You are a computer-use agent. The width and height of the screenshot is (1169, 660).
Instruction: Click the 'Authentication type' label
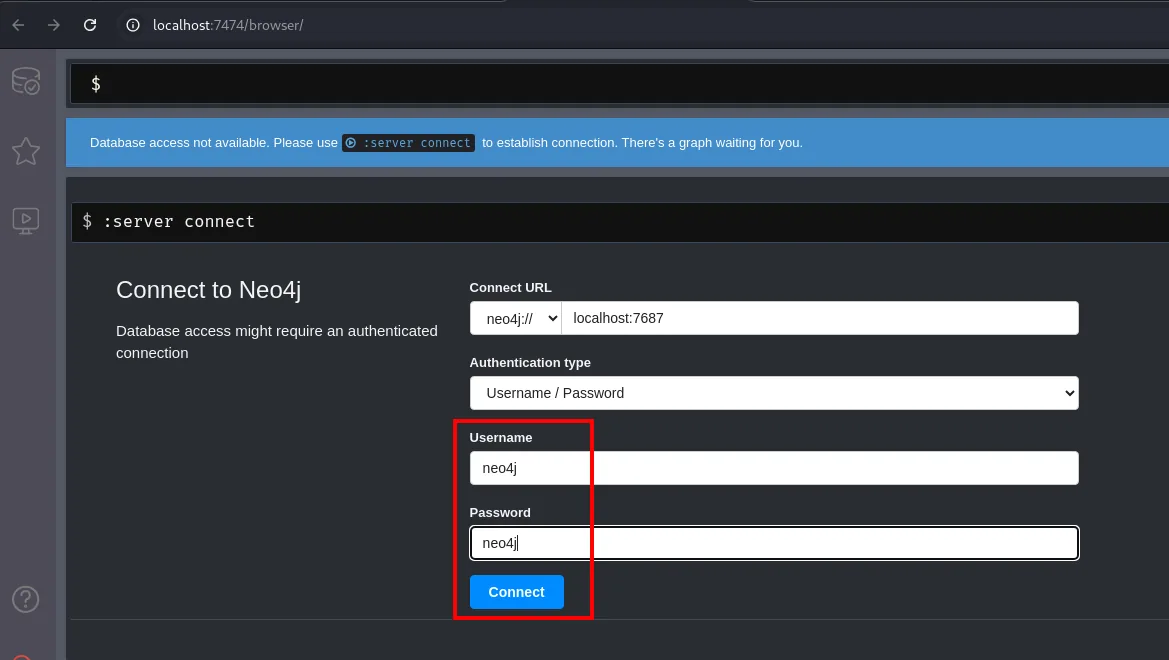pos(530,362)
